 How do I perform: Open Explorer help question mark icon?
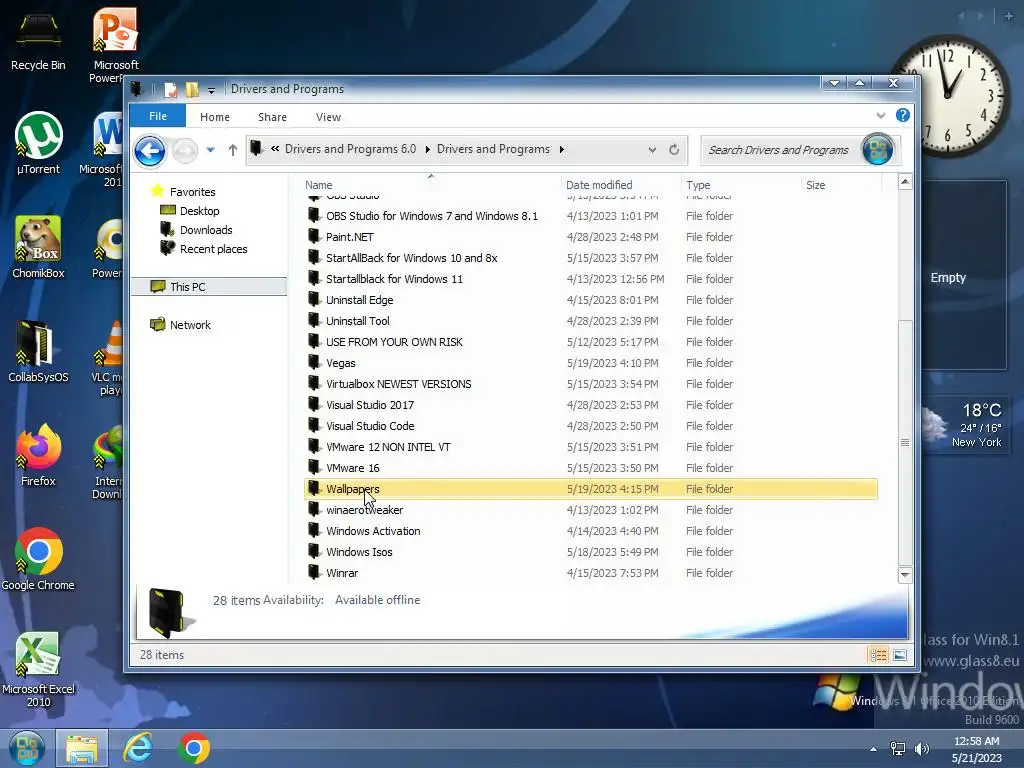coord(903,116)
